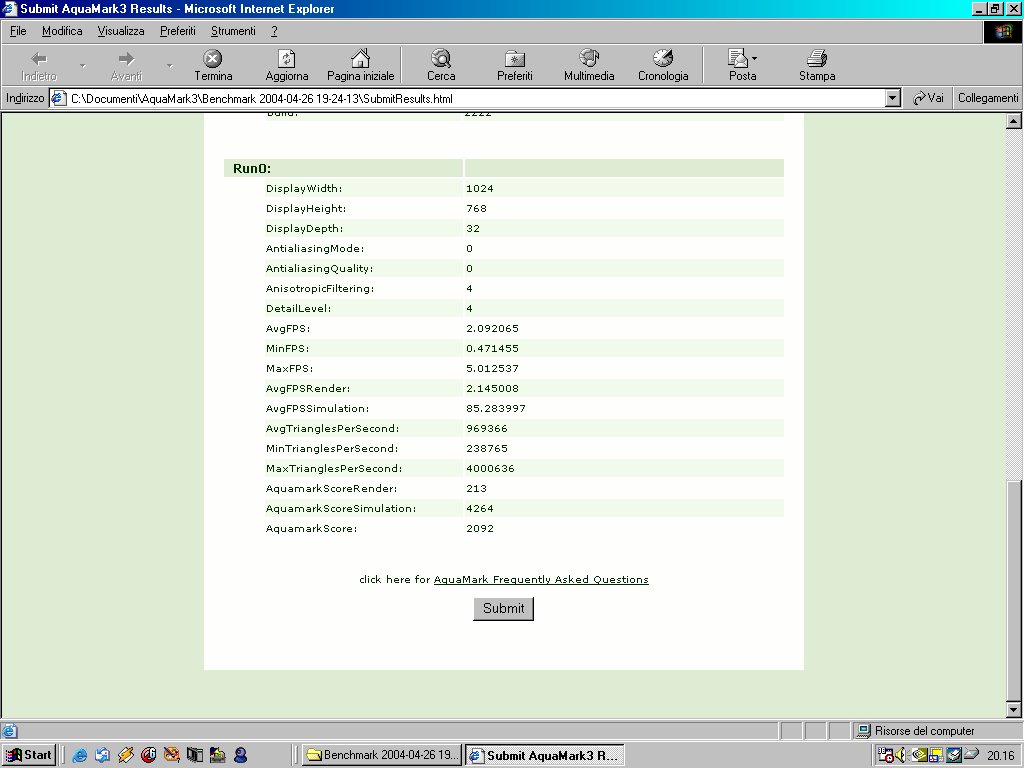The image size is (1024, 768).
Task: Expand the Indietro history dropdown arrow
Action: pyautogui.click(x=82, y=66)
